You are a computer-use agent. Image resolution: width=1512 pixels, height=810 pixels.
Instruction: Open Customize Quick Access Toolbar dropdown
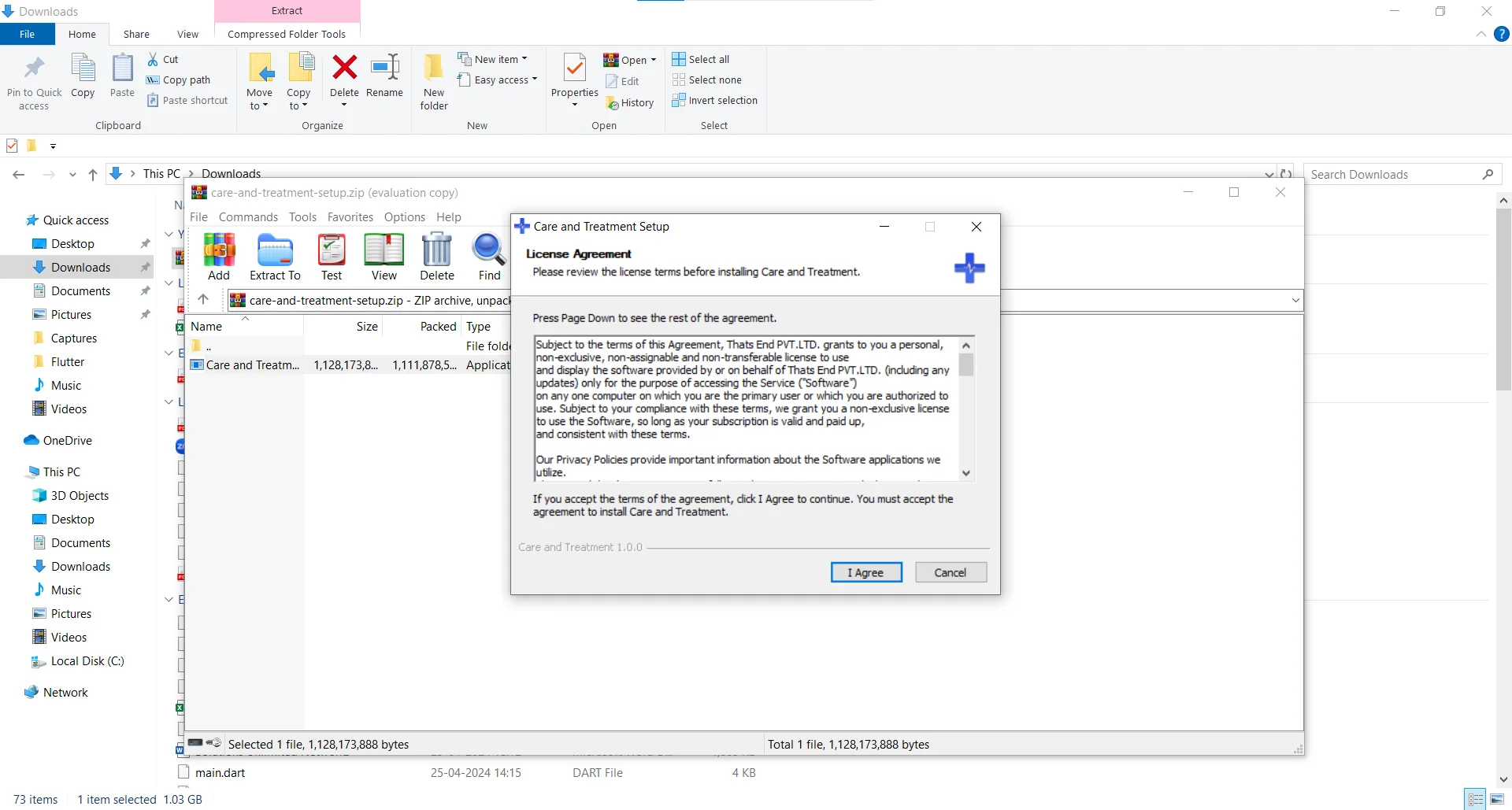point(53,146)
